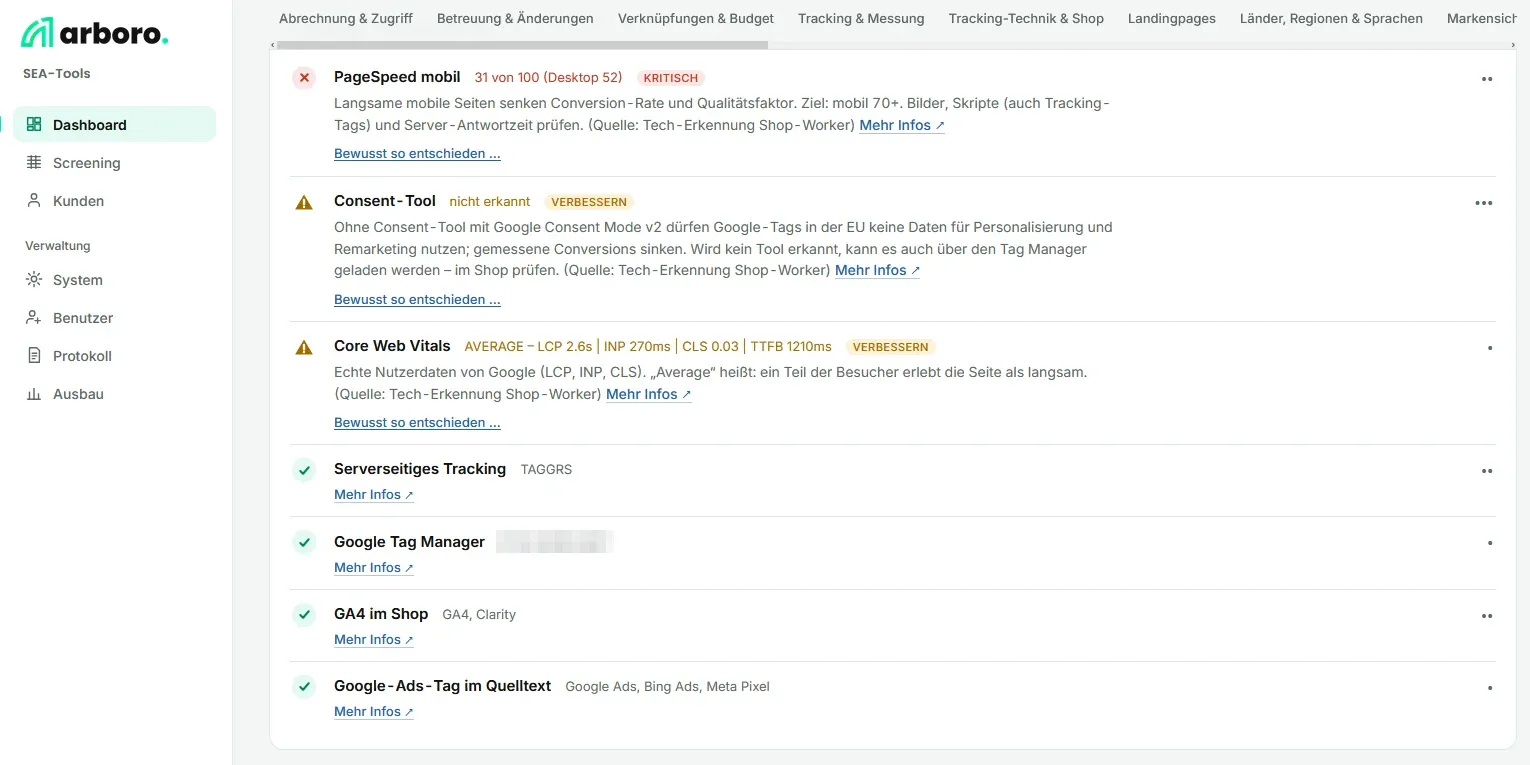
Task: Open the dot menu for Core Web Vitals
Action: [x=1490, y=348]
